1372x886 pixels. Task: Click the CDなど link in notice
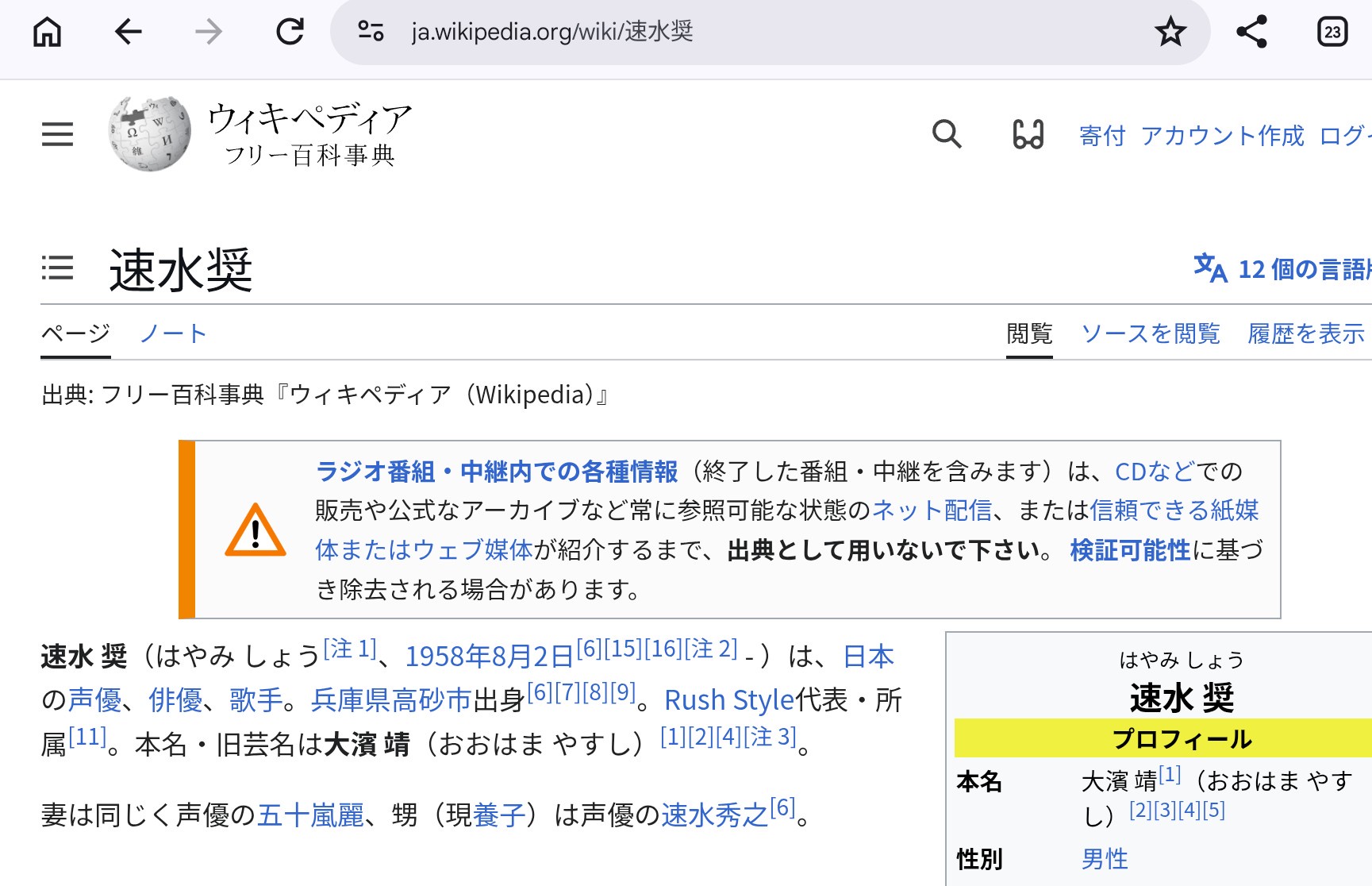[x=1155, y=472]
